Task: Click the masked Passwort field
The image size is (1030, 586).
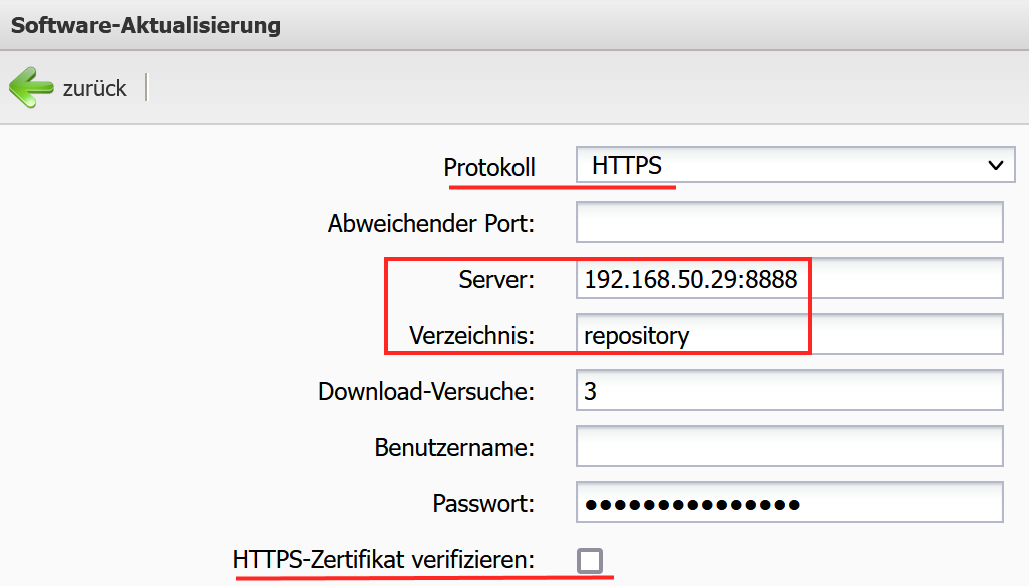Action: click(789, 503)
